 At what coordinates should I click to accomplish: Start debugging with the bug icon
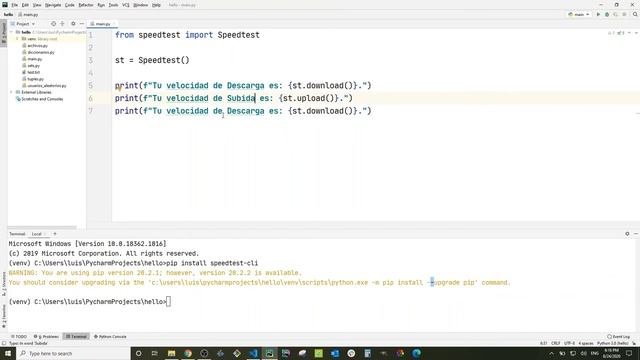(x=607, y=14)
